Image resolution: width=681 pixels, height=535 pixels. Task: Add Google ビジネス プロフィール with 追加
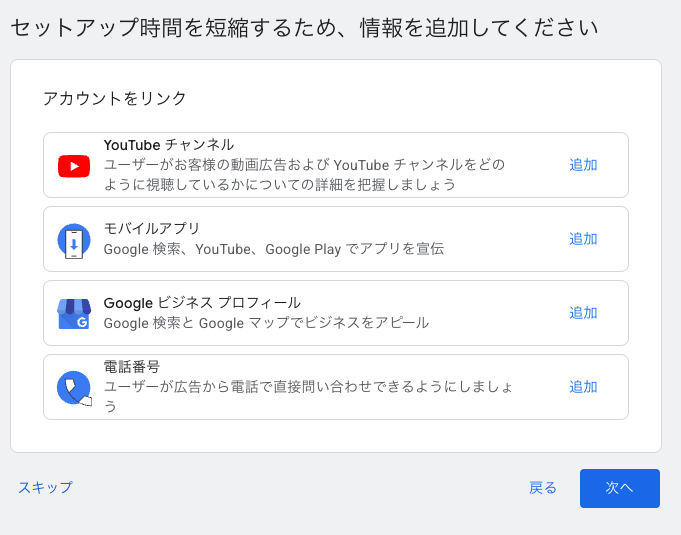pyautogui.click(x=583, y=313)
